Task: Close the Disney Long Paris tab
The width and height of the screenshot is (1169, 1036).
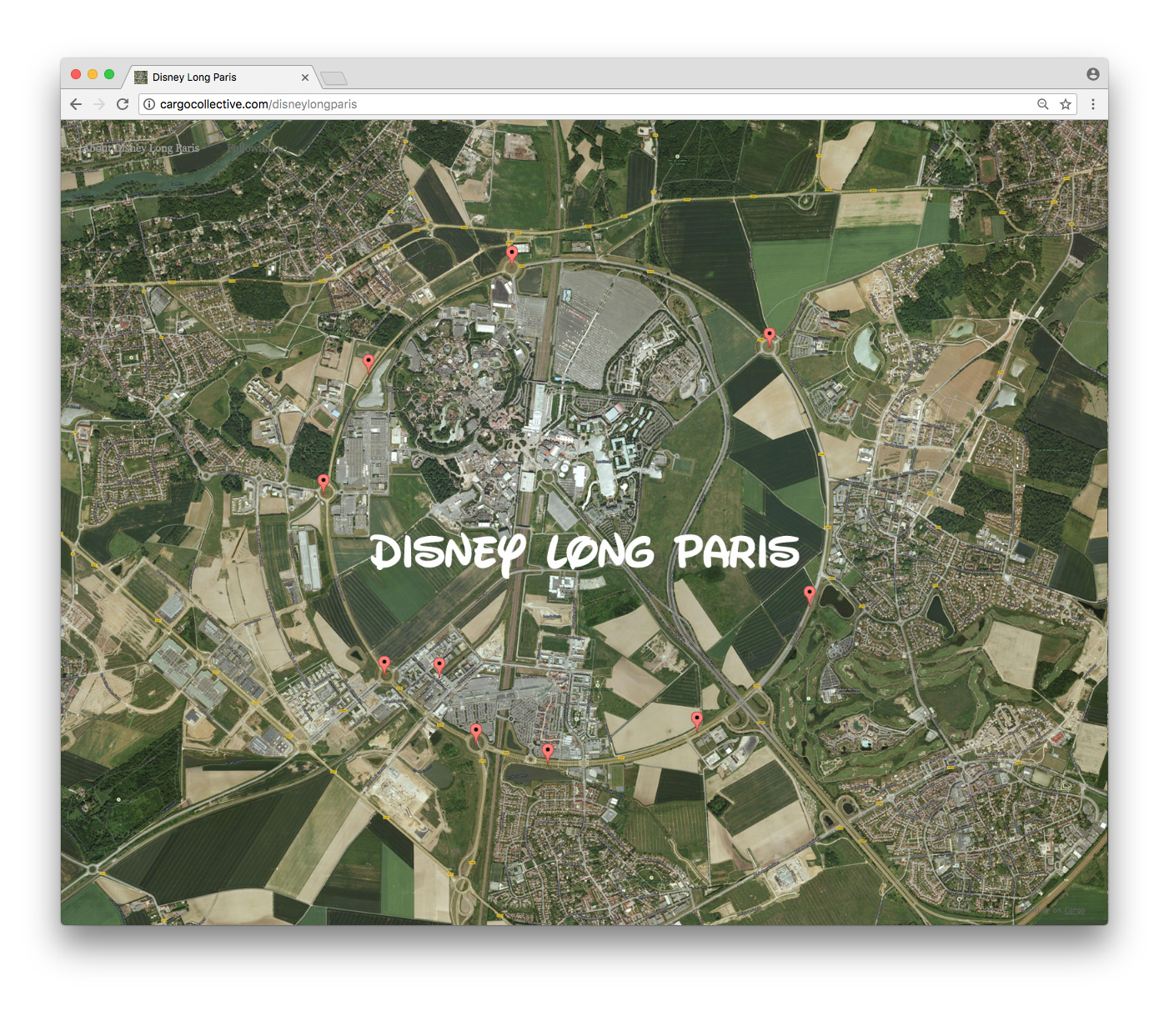Action: 305,78
